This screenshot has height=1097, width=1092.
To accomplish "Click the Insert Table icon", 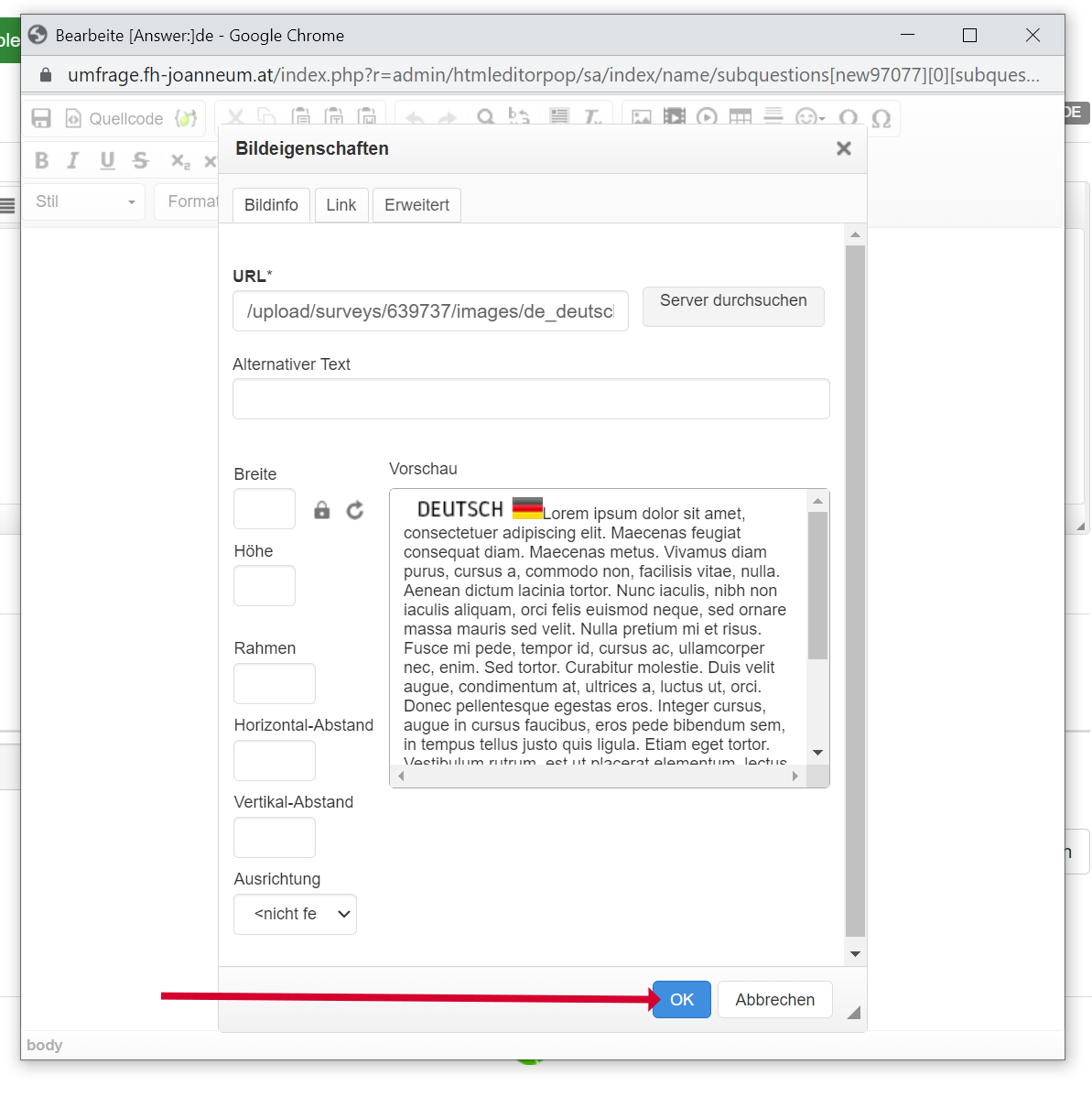I will (x=740, y=117).
